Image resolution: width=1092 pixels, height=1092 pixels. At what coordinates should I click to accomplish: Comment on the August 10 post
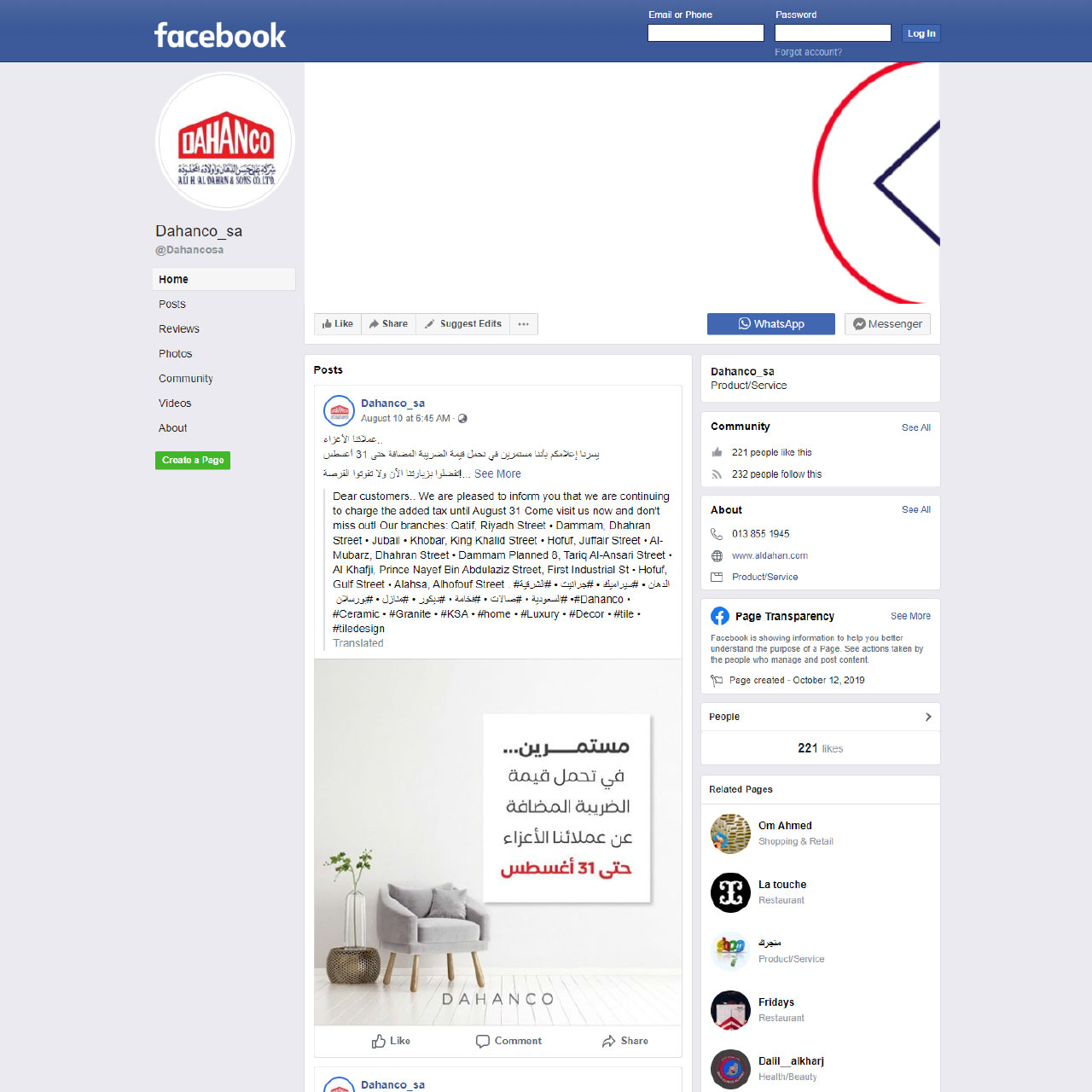[x=508, y=1041]
